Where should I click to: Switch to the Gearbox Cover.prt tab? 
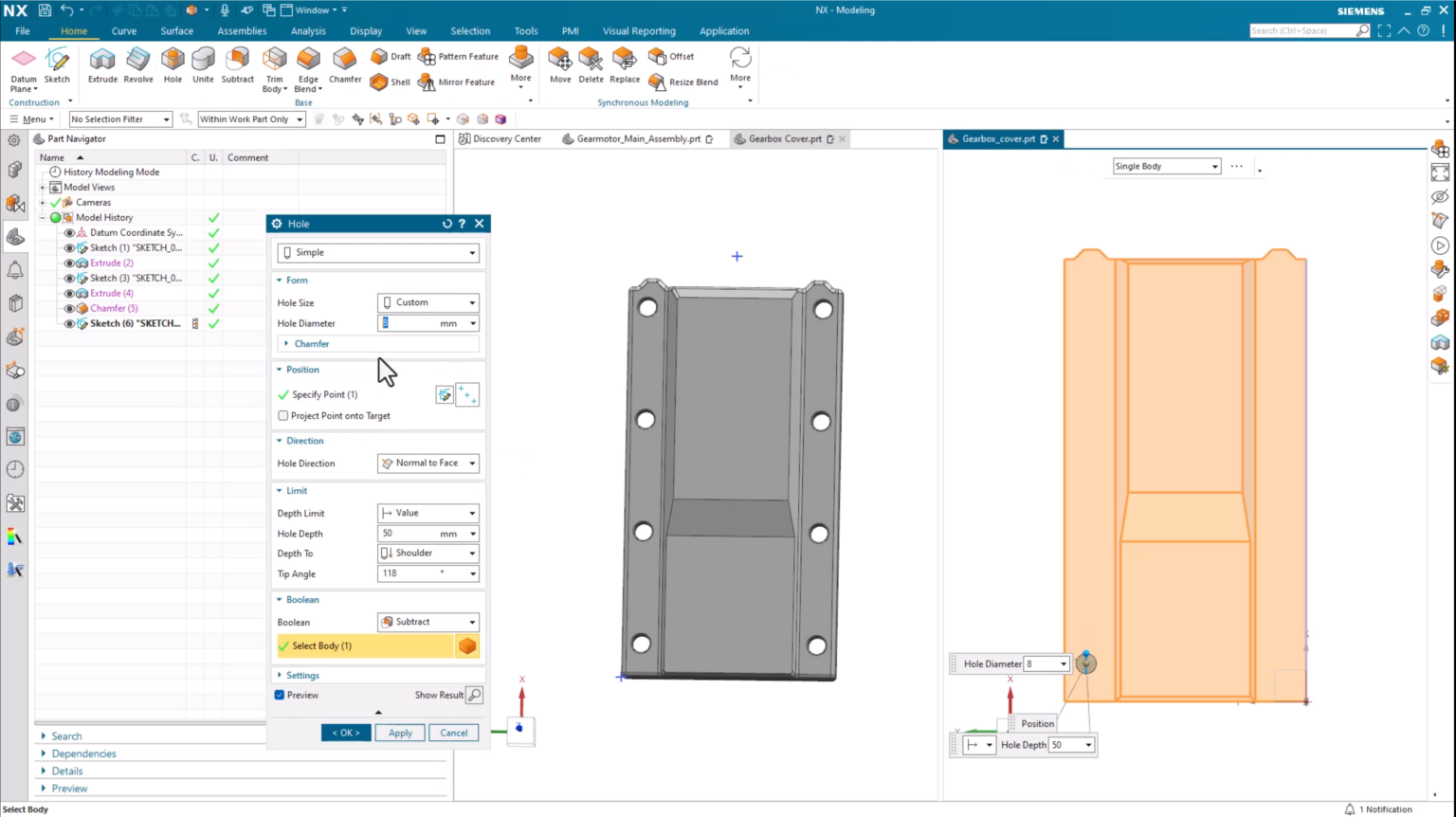click(785, 138)
